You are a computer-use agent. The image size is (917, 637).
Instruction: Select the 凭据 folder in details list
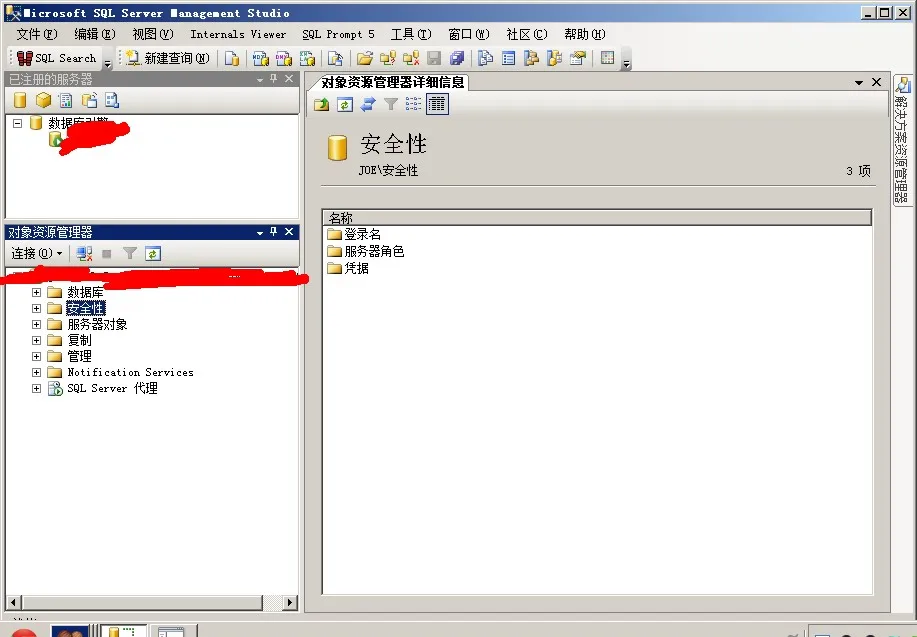coord(349,268)
